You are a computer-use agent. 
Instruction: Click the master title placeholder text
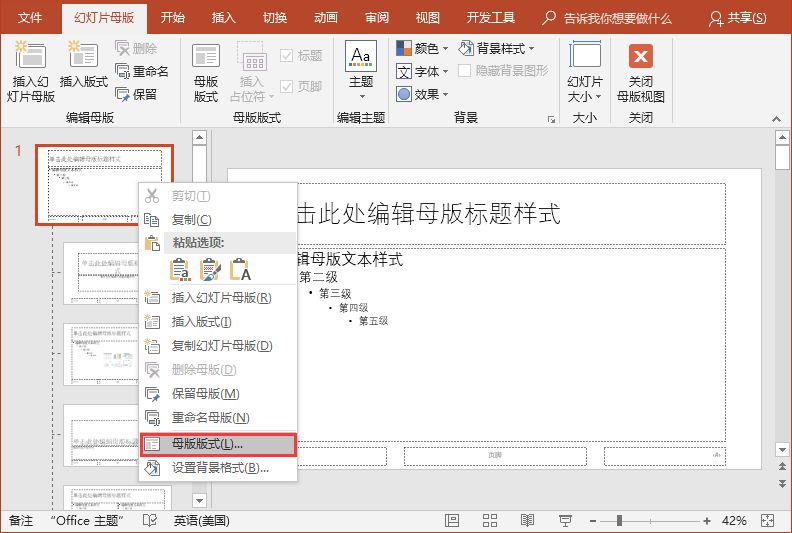pos(428,214)
